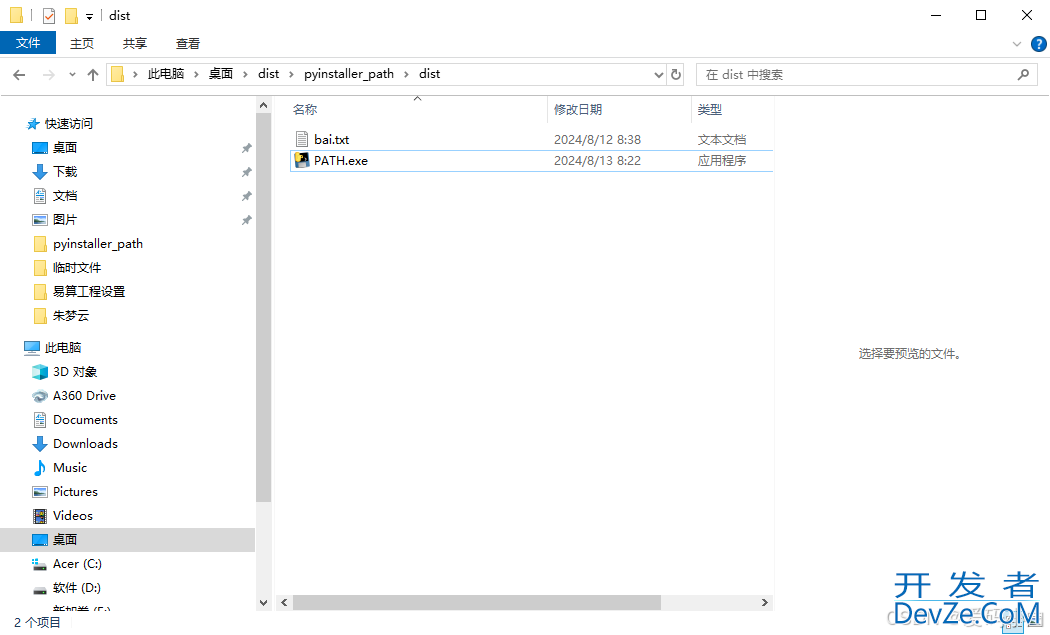Open 文档 in quick access
Viewport: 1050px width, 635px height.
[65, 196]
